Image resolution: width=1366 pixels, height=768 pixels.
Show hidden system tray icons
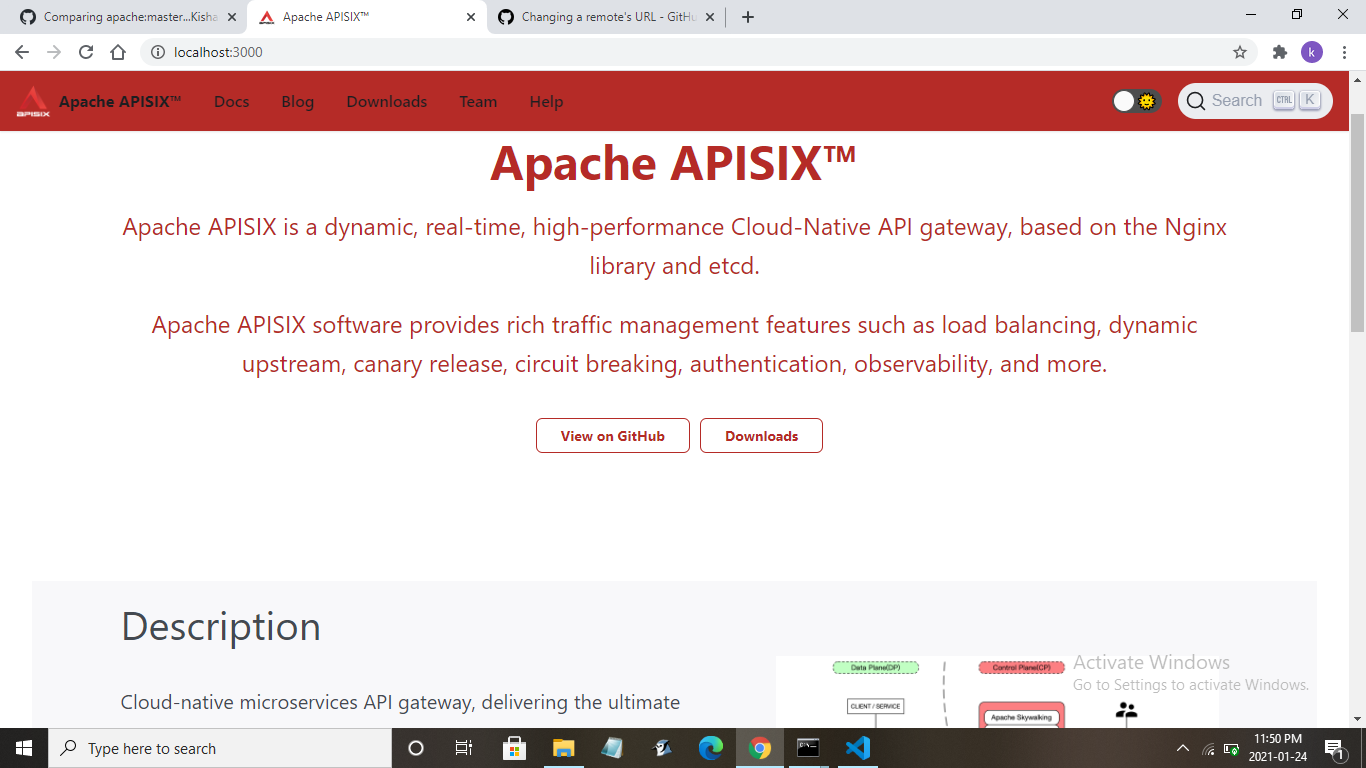click(x=1183, y=748)
